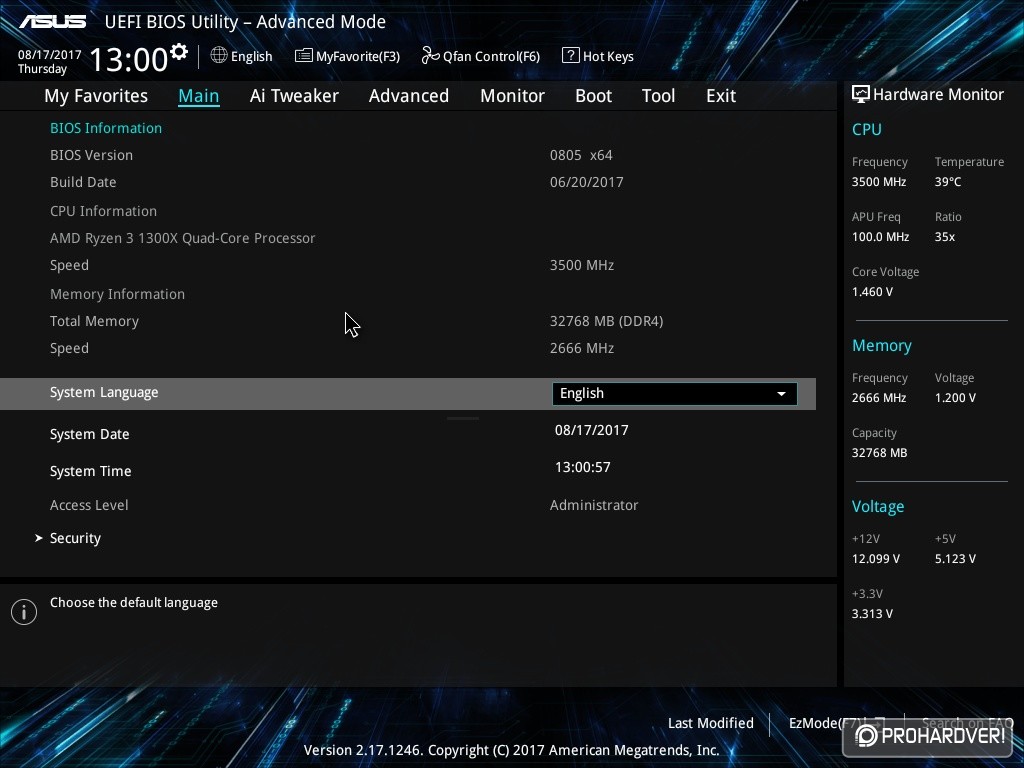Click Total Memory value 32768 MB (DDR4)
Viewport: 1024px width, 768px height.
(606, 321)
